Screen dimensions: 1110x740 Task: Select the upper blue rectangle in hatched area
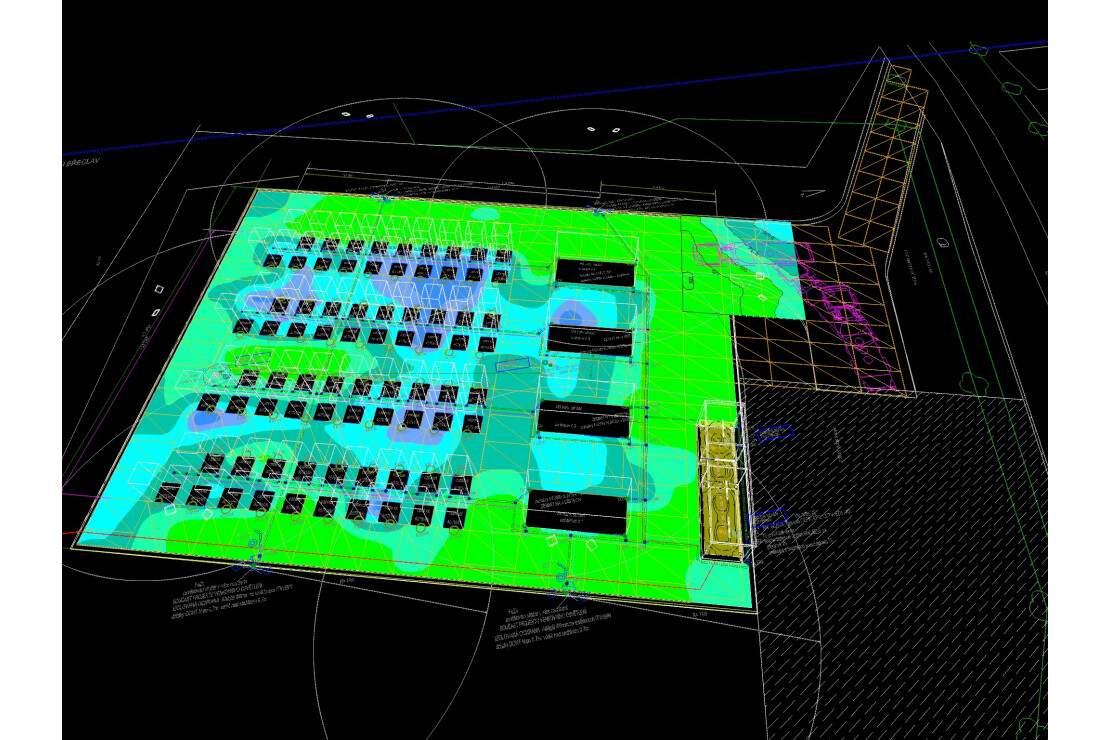(x=774, y=433)
